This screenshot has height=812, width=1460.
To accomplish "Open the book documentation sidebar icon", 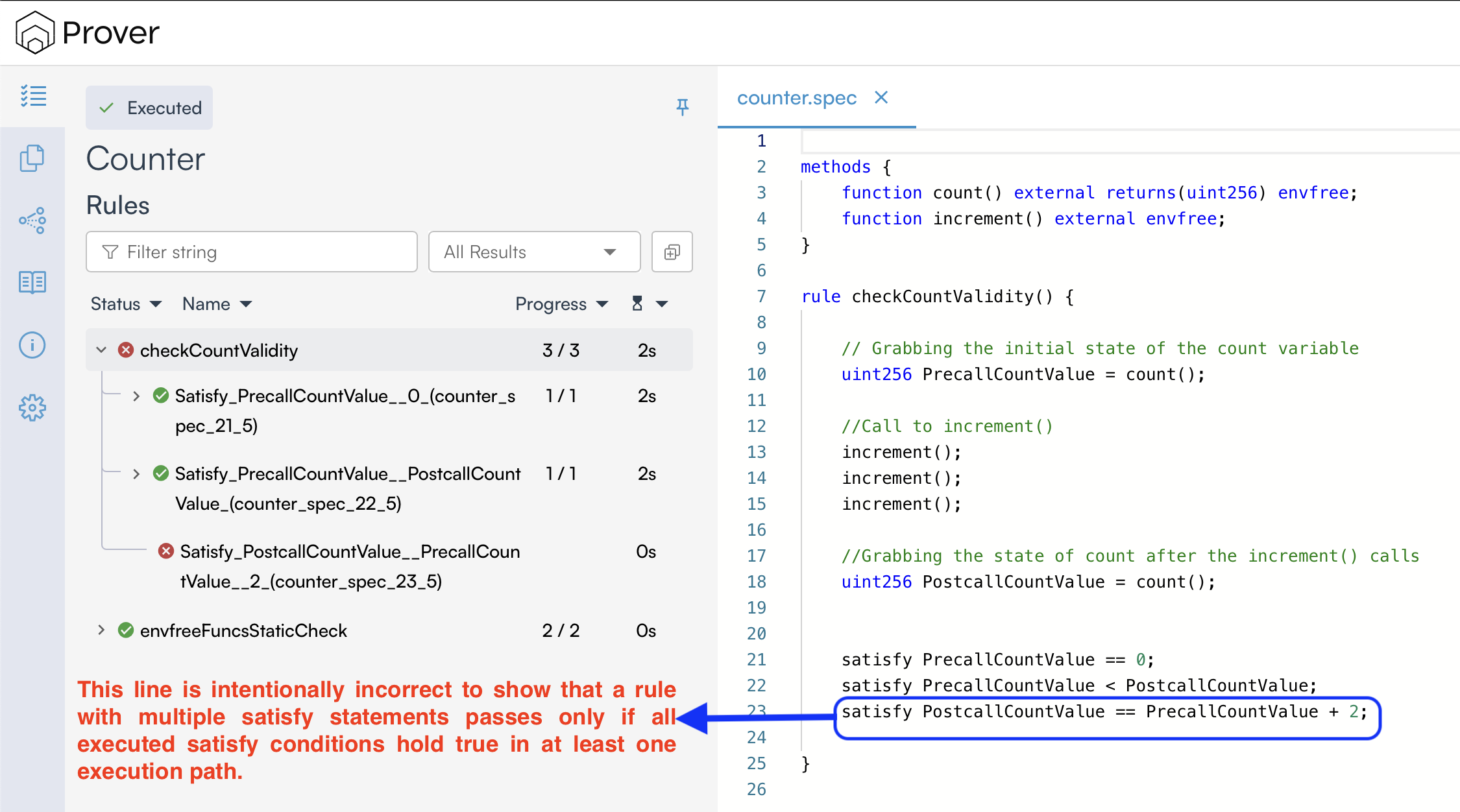I will click(32, 282).
